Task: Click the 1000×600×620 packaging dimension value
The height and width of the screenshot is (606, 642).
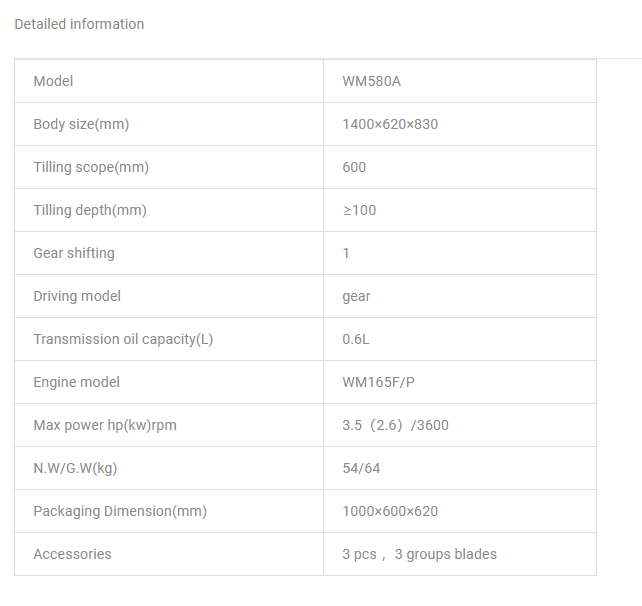Action: pyautogui.click(x=390, y=511)
